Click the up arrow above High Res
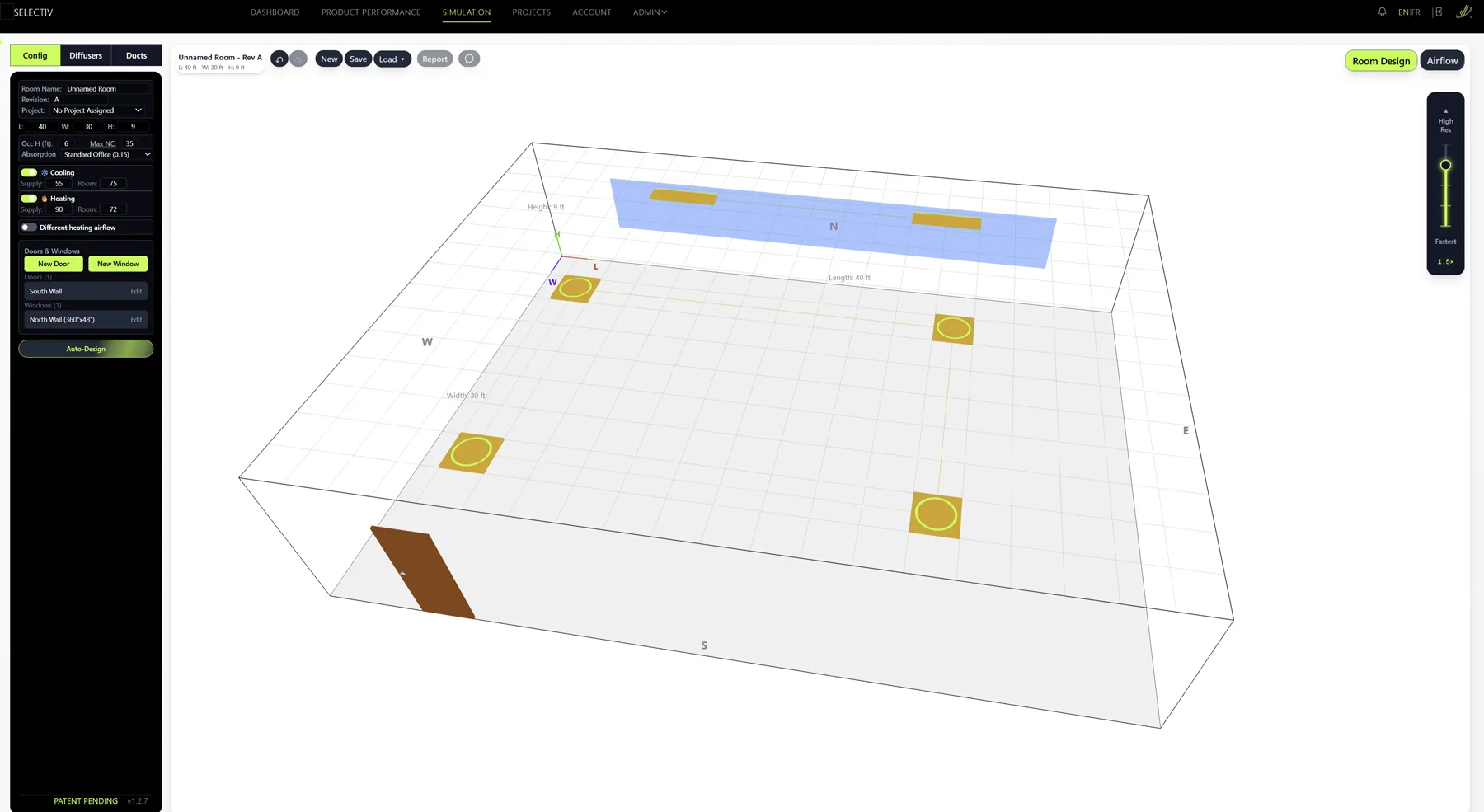1484x812 pixels. point(1445,110)
